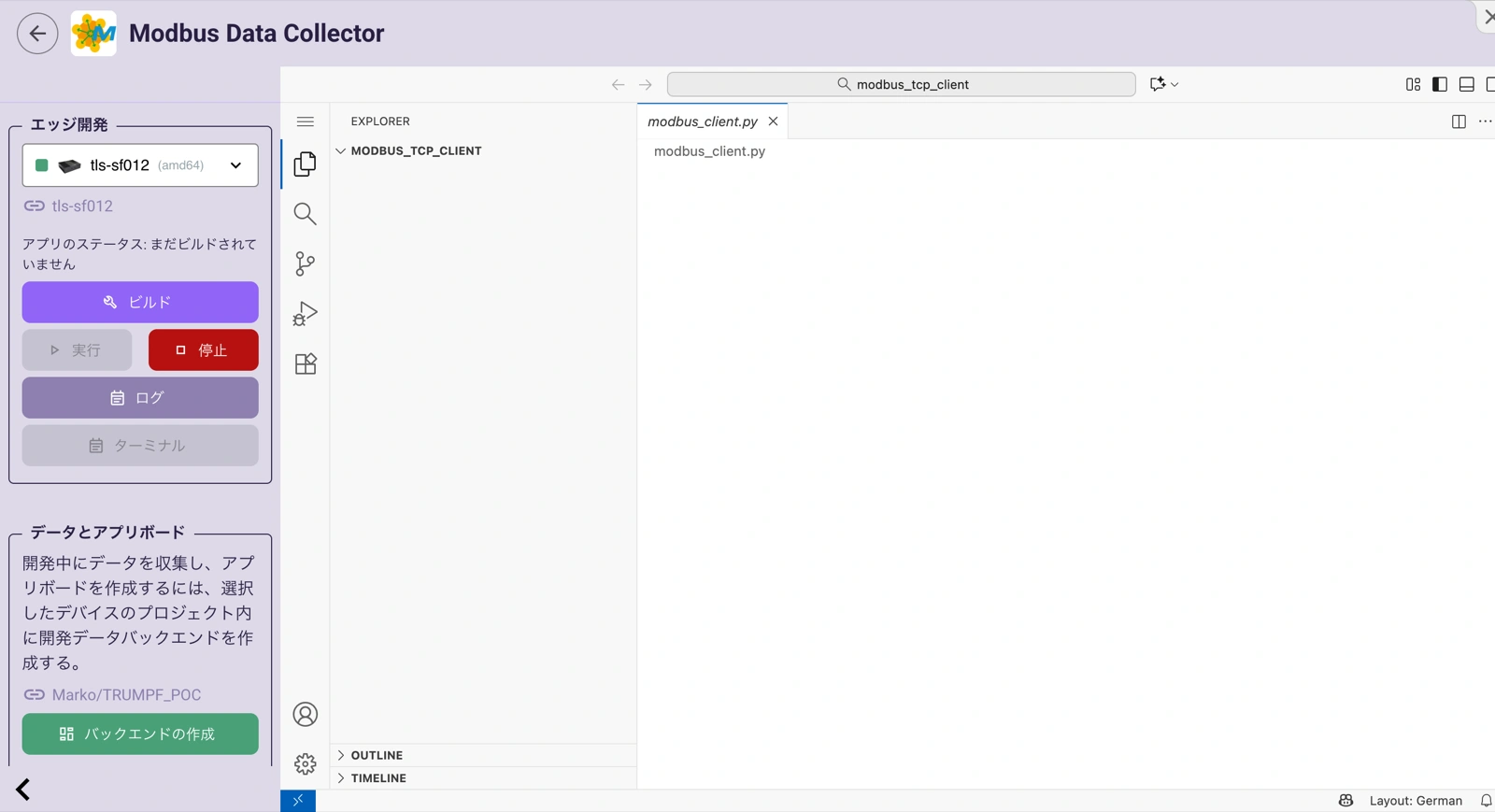The width and height of the screenshot is (1495, 812).
Task: Click the Modbus Data Collector app logo
Action: point(93,34)
